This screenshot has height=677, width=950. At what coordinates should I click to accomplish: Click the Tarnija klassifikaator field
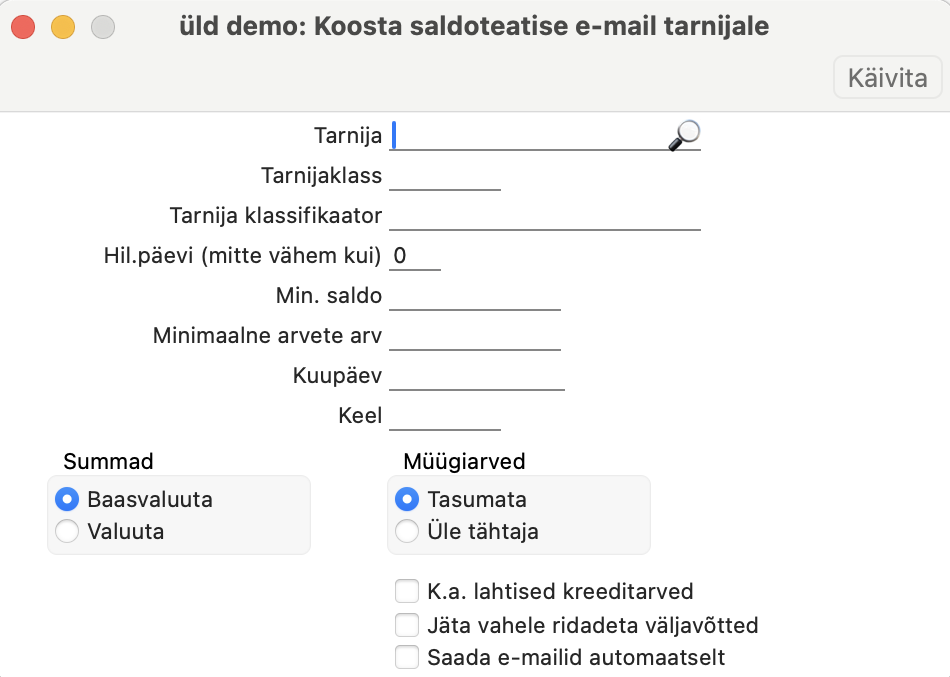pos(544,216)
